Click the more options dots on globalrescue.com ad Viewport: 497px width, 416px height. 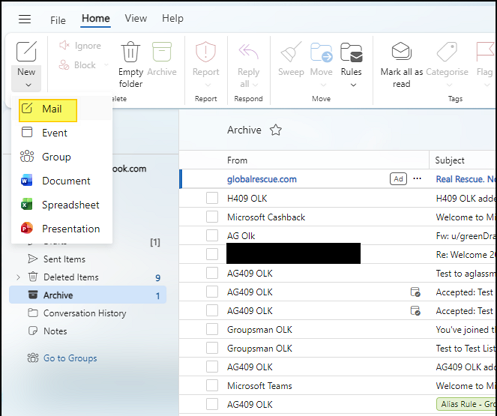417,179
